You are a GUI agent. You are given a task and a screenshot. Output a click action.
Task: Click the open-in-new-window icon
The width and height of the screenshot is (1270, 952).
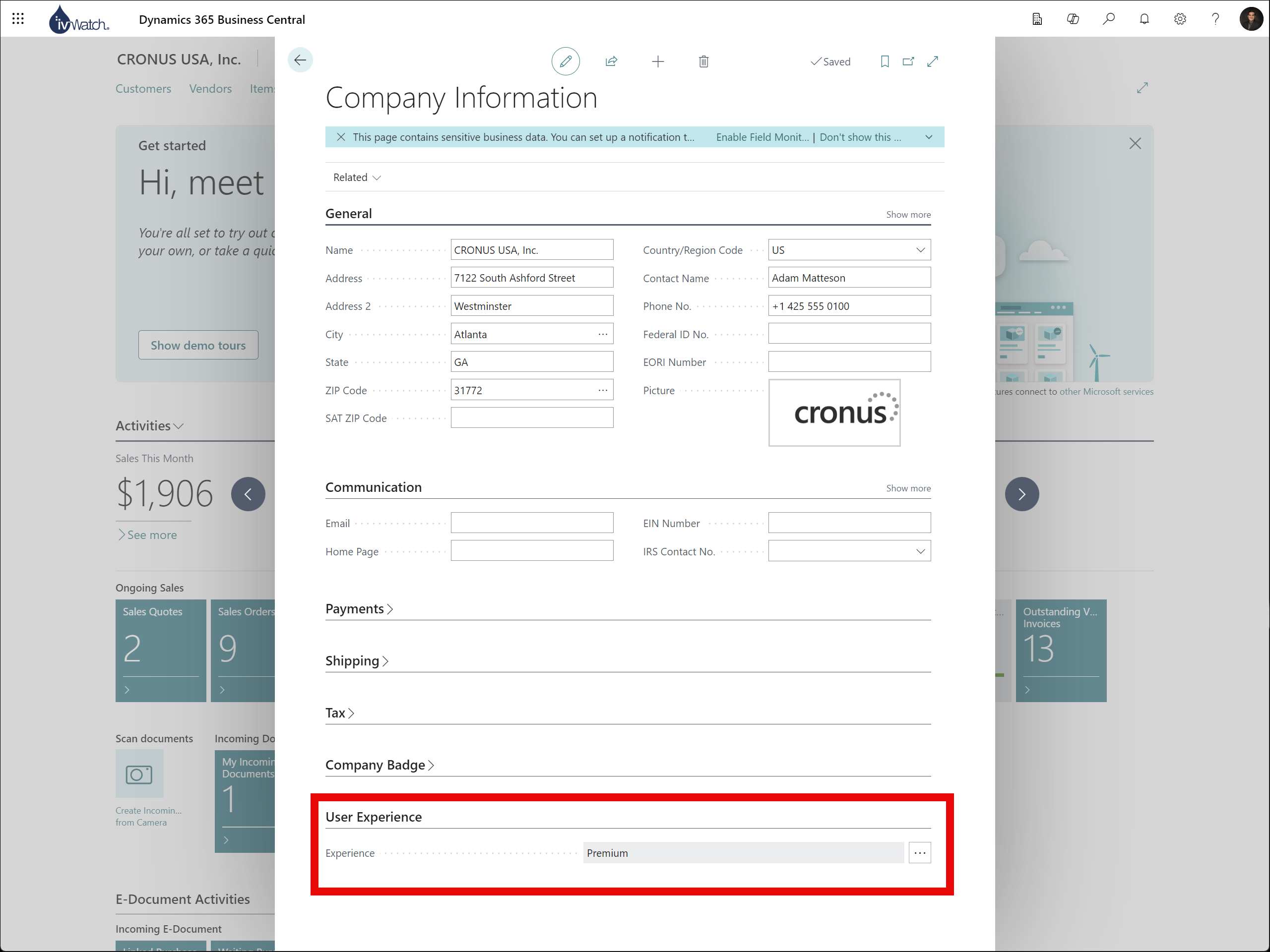(x=907, y=61)
